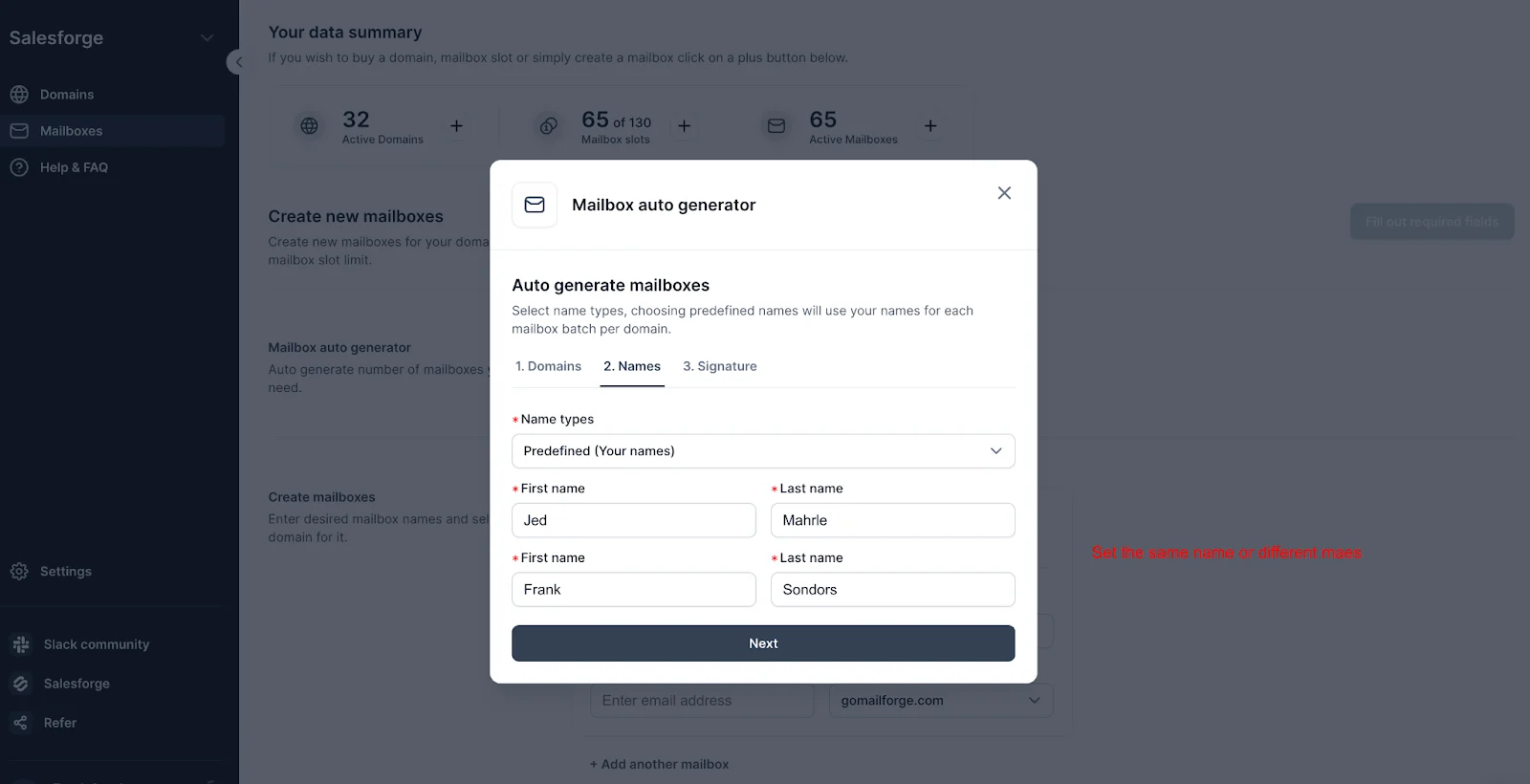Click the First name field containing Frank
The width and height of the screenshot is (1530, 784).
tap(633, 589)
